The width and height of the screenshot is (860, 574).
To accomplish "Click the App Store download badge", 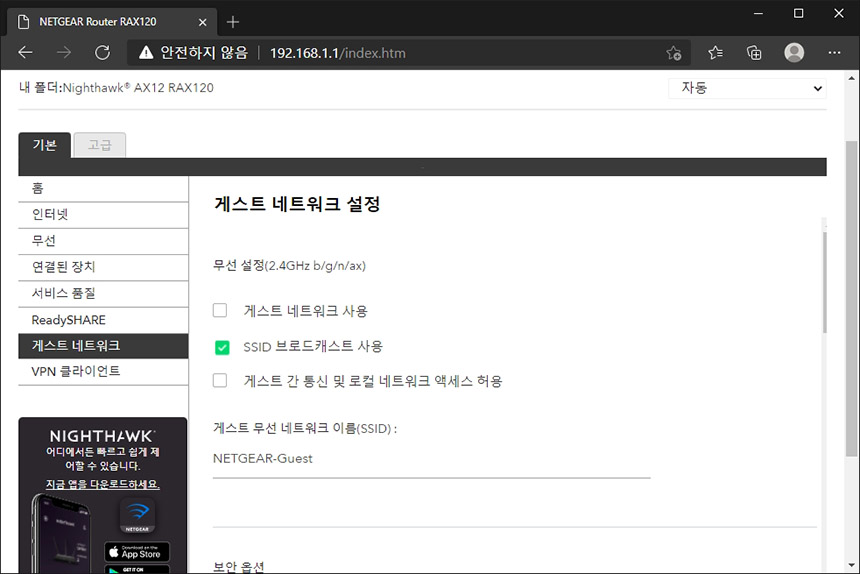I will pos(137,552).
